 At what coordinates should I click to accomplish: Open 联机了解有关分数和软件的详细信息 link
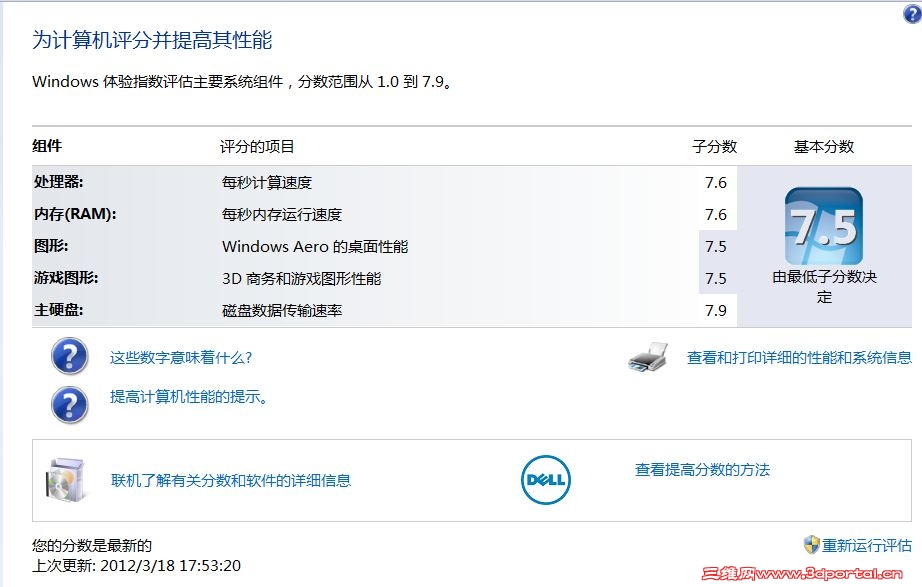point(231,480)
